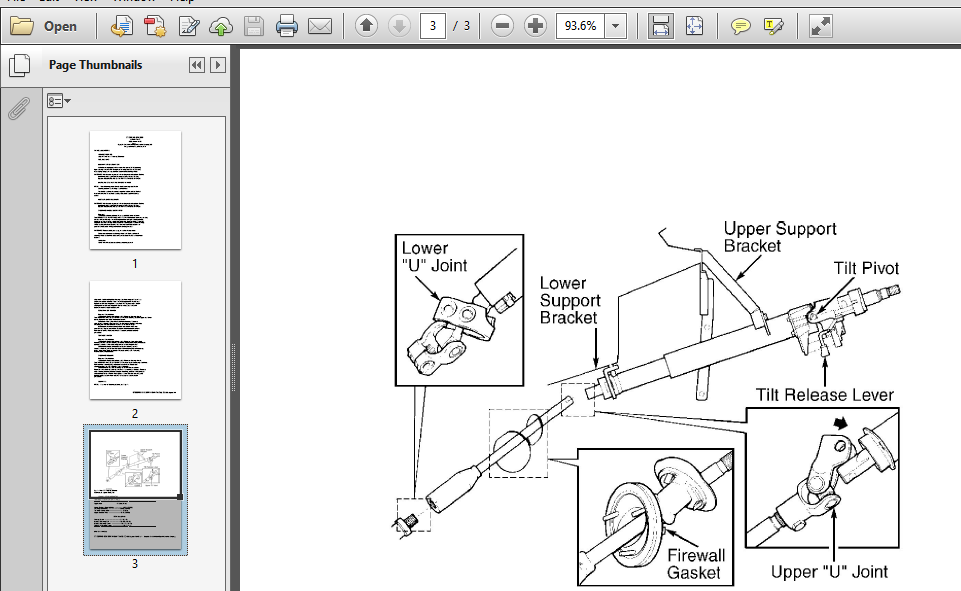Screen dimensions: 961x591
Task: Click the Page Thumbnails panel title
Action: coord(96,65)
